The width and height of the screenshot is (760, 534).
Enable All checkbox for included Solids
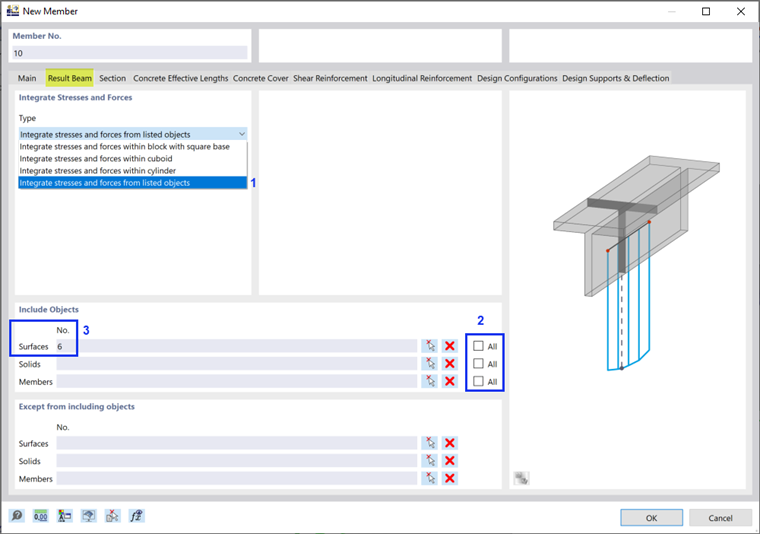[x=478, y=363]
